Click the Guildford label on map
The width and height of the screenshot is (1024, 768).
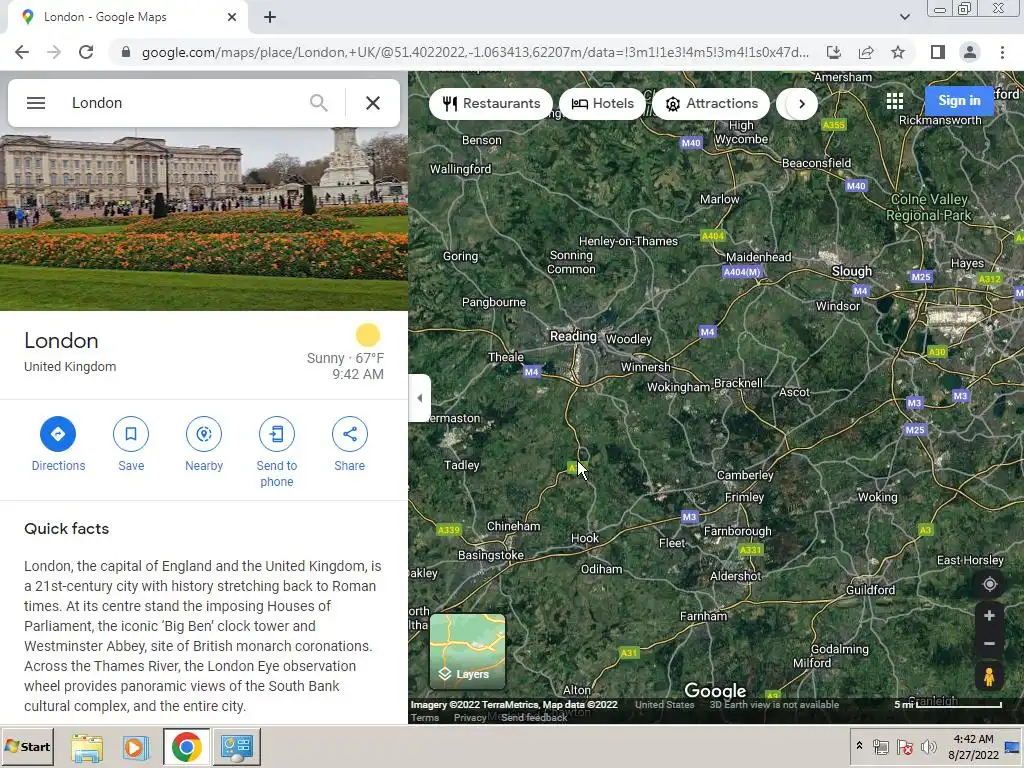pyautogui.click(x=870, y=590)
